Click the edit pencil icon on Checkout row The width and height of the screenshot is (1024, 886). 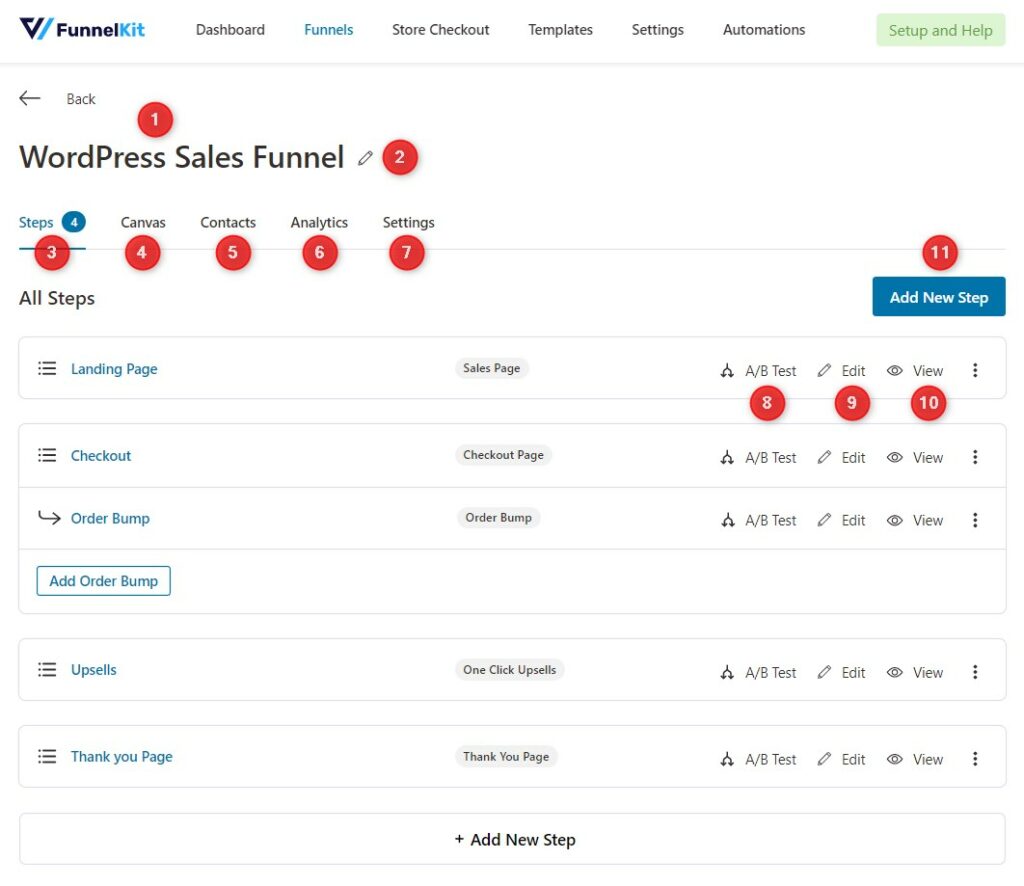pos(824,457)
